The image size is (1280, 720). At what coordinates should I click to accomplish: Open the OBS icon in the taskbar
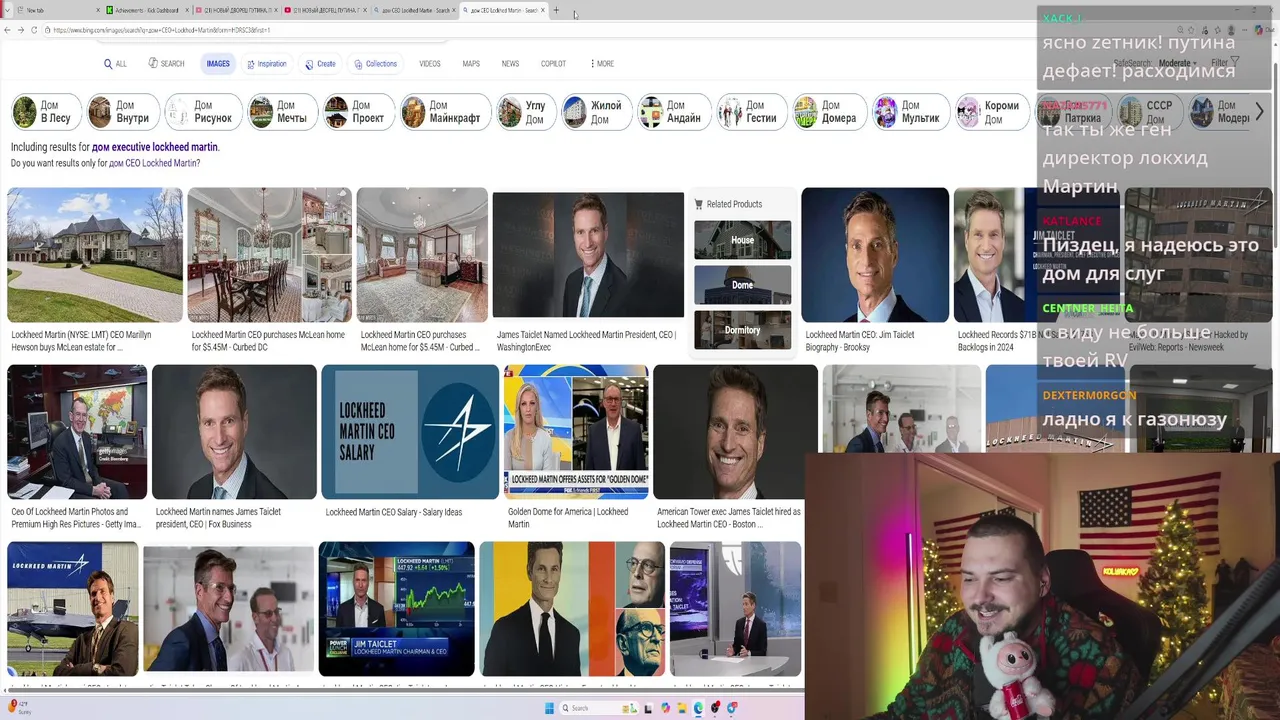point(715,708)
